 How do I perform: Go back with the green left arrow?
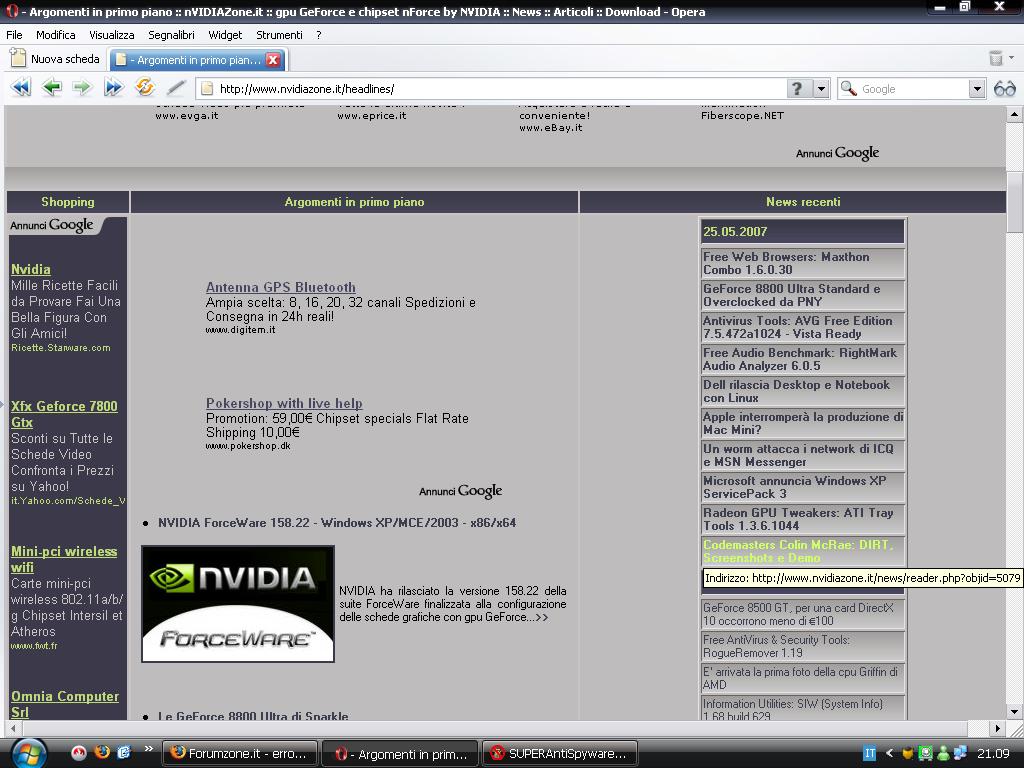click(52, 88)
